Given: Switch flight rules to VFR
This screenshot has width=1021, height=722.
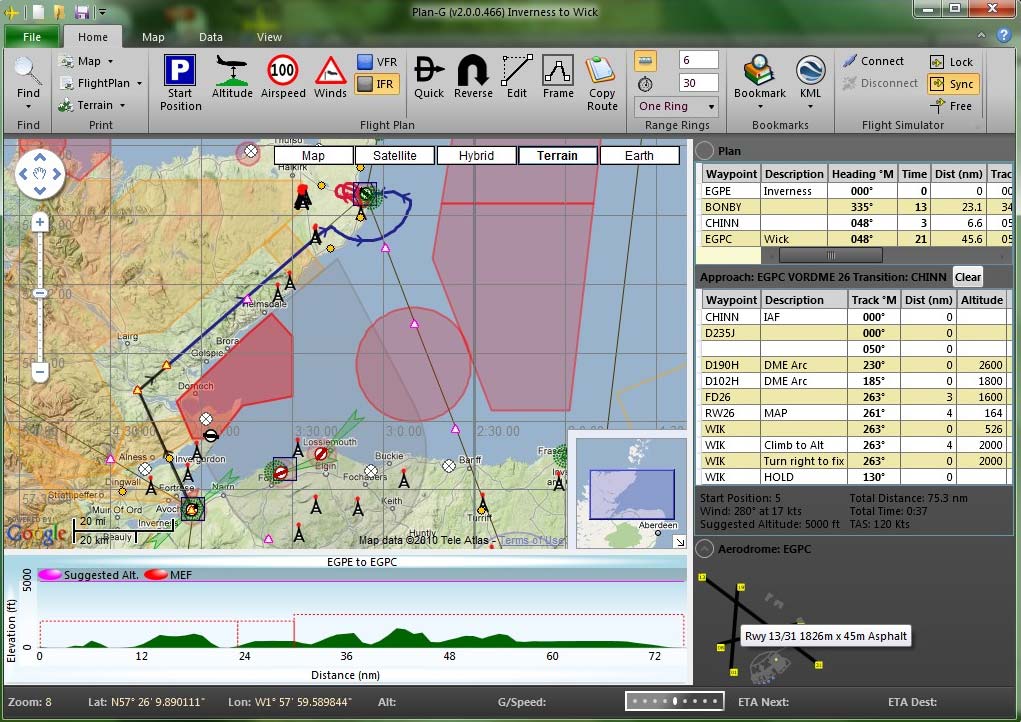Looking at the screenshot, I should click(x=378, y=60).
